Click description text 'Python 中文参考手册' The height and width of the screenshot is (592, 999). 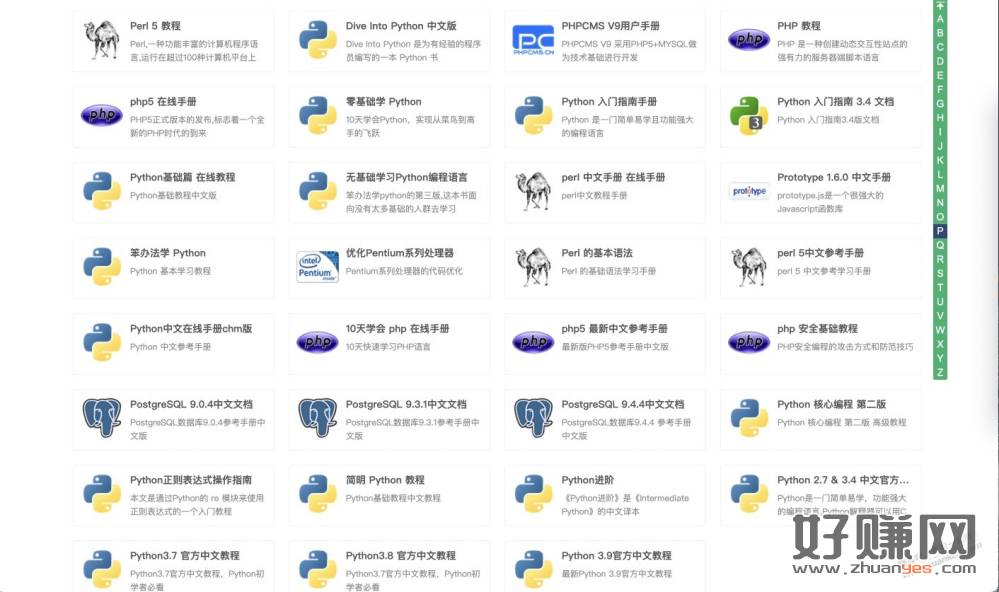click(170, 347)
